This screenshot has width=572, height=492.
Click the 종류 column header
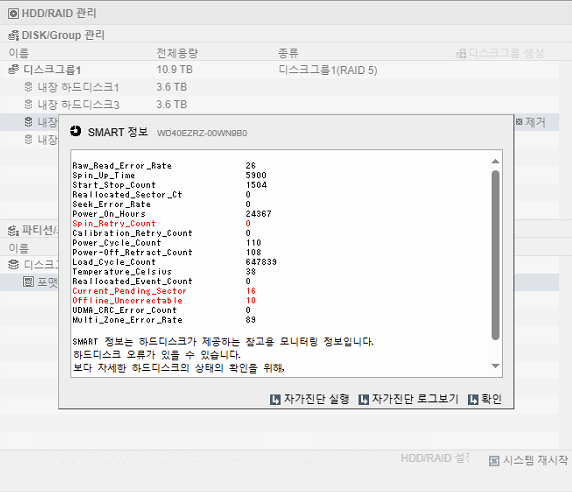click(288, 53)
